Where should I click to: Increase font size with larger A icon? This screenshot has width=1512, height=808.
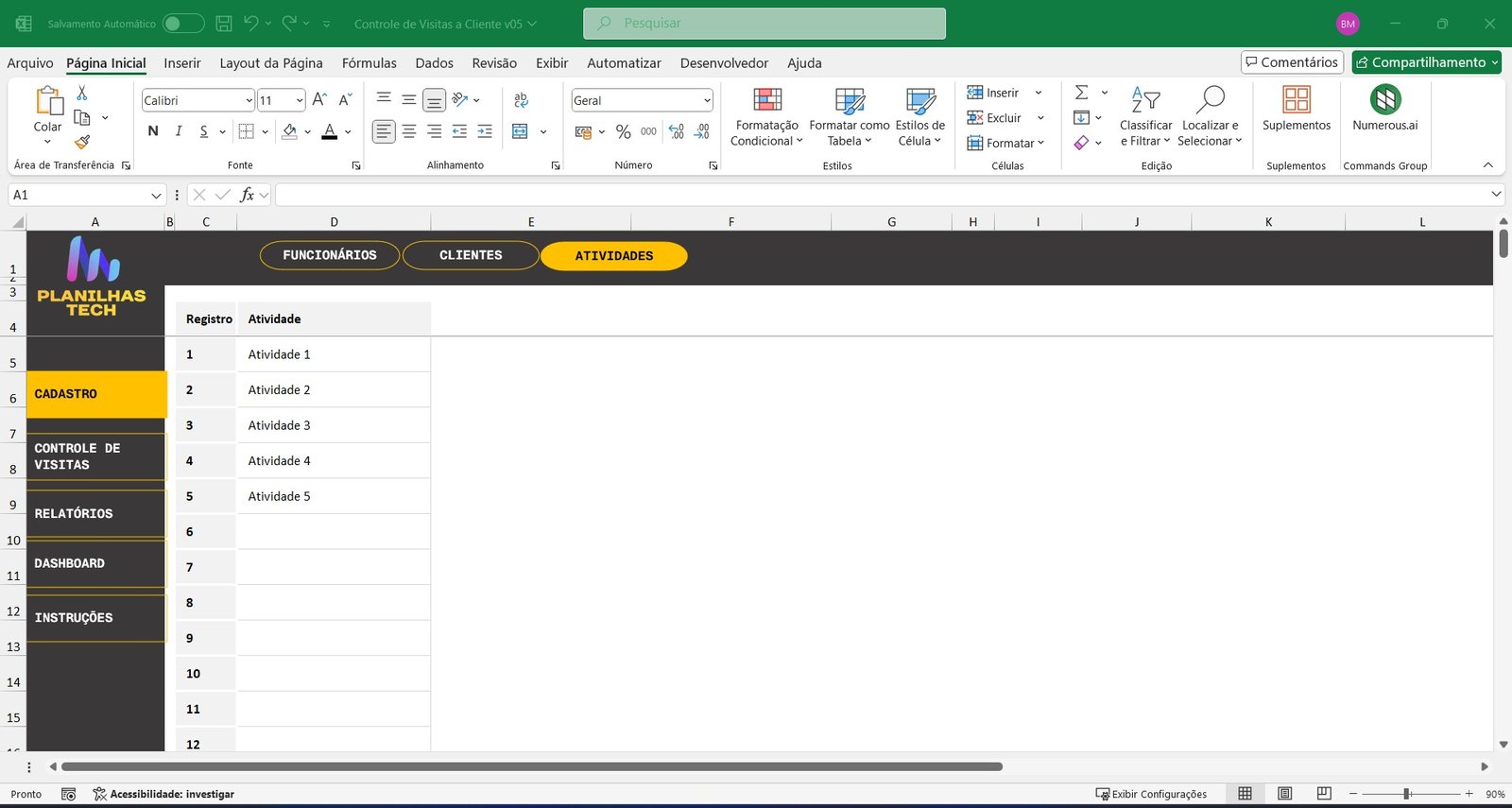pyautogui.click(x=319, y=99)
